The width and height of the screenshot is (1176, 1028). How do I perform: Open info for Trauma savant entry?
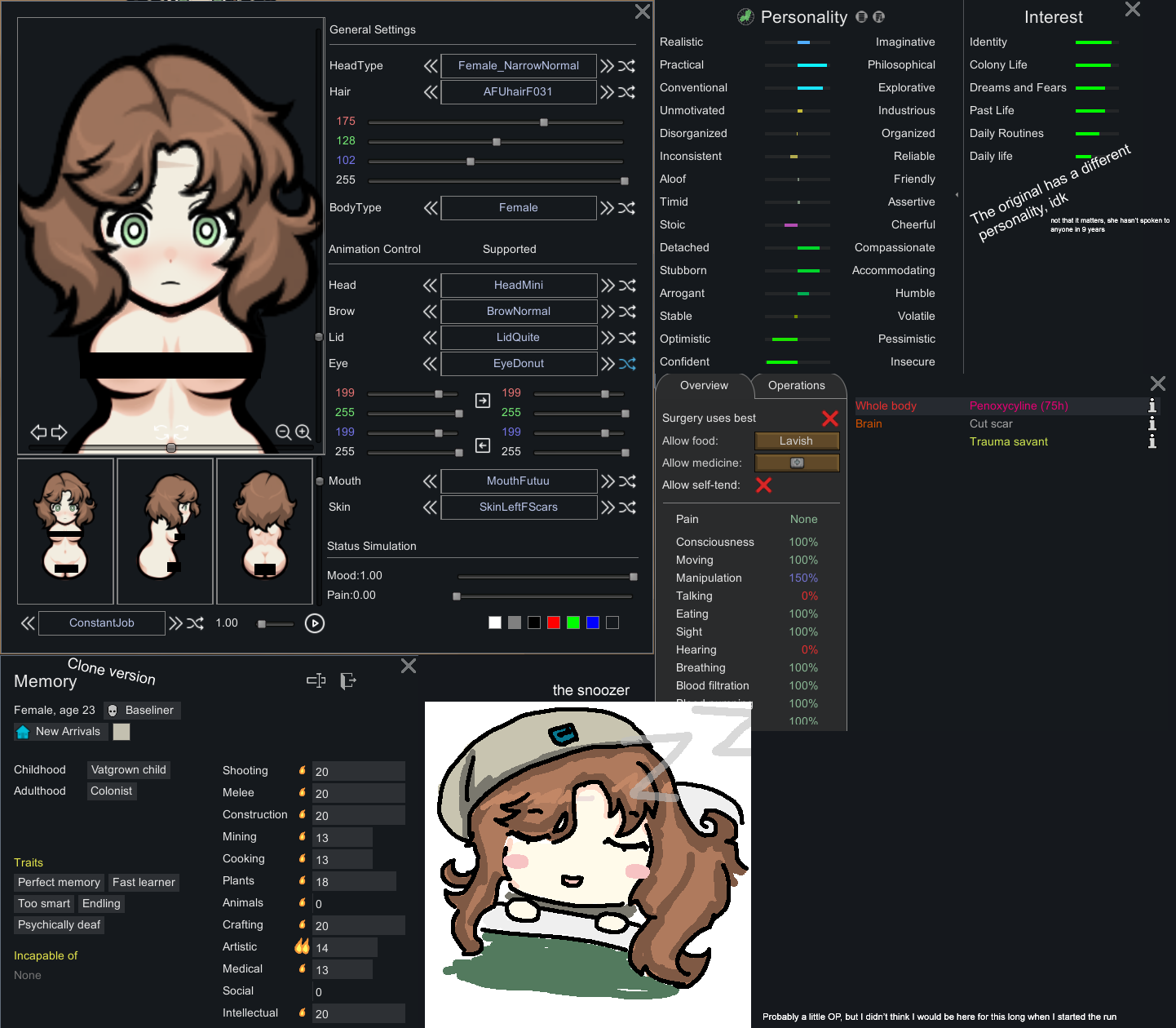coord(1152,441)
